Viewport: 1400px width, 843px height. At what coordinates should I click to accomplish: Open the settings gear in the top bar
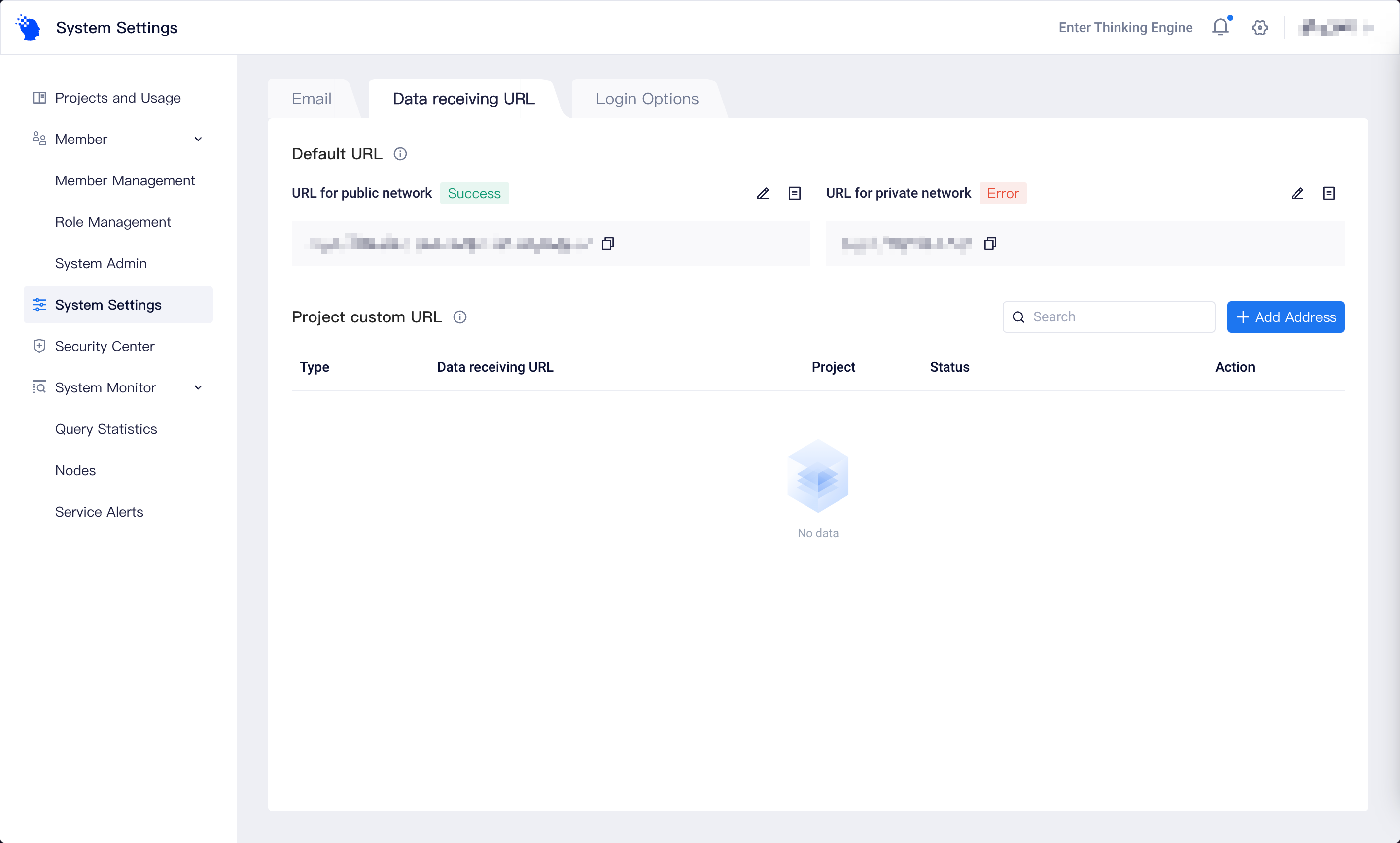coord(1259,27)
